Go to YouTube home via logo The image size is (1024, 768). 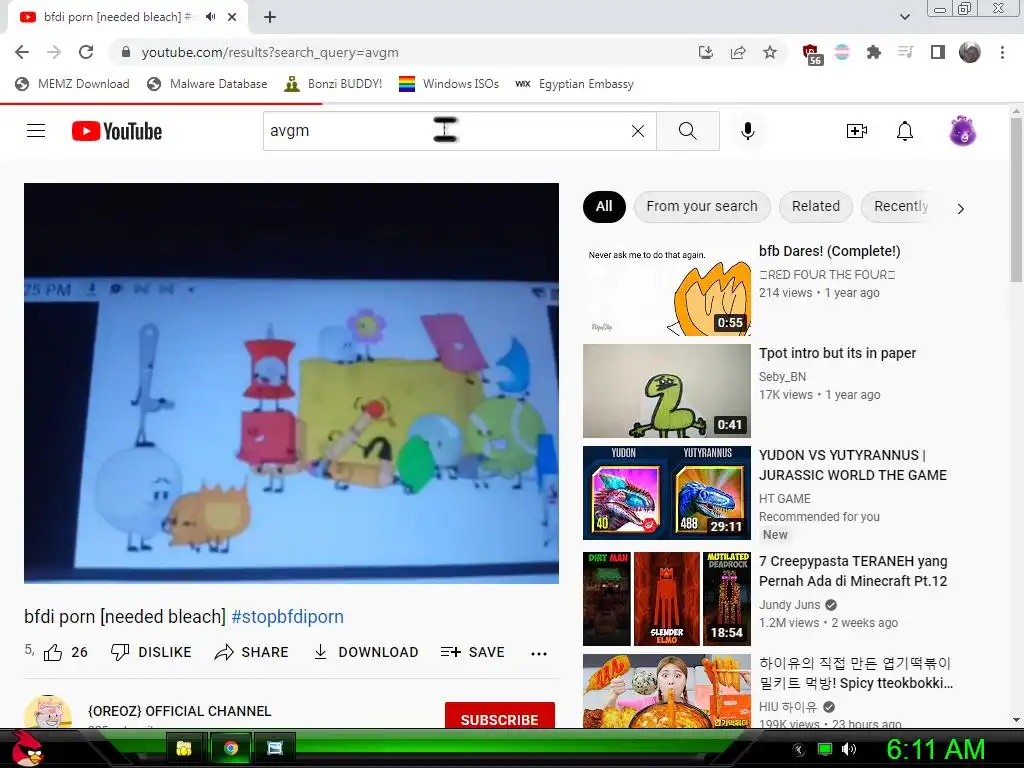pos(117,131)
